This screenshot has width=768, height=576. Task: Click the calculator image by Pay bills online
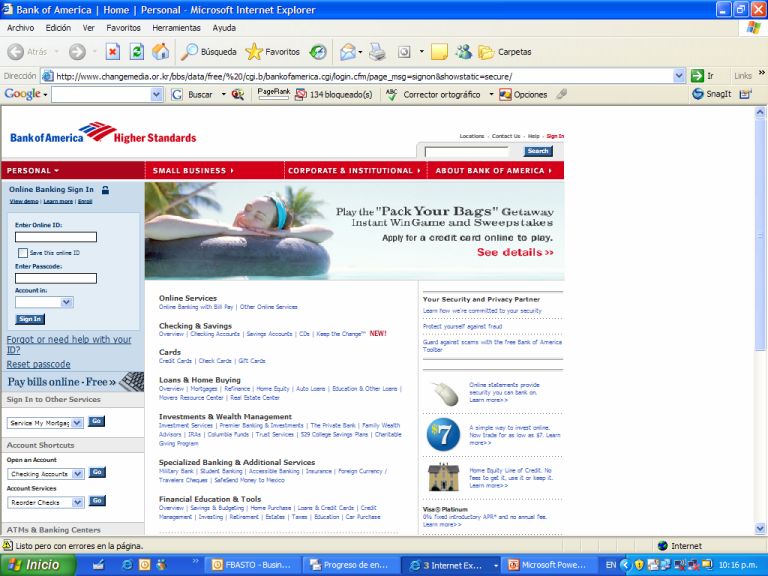[x=132, y=381]
